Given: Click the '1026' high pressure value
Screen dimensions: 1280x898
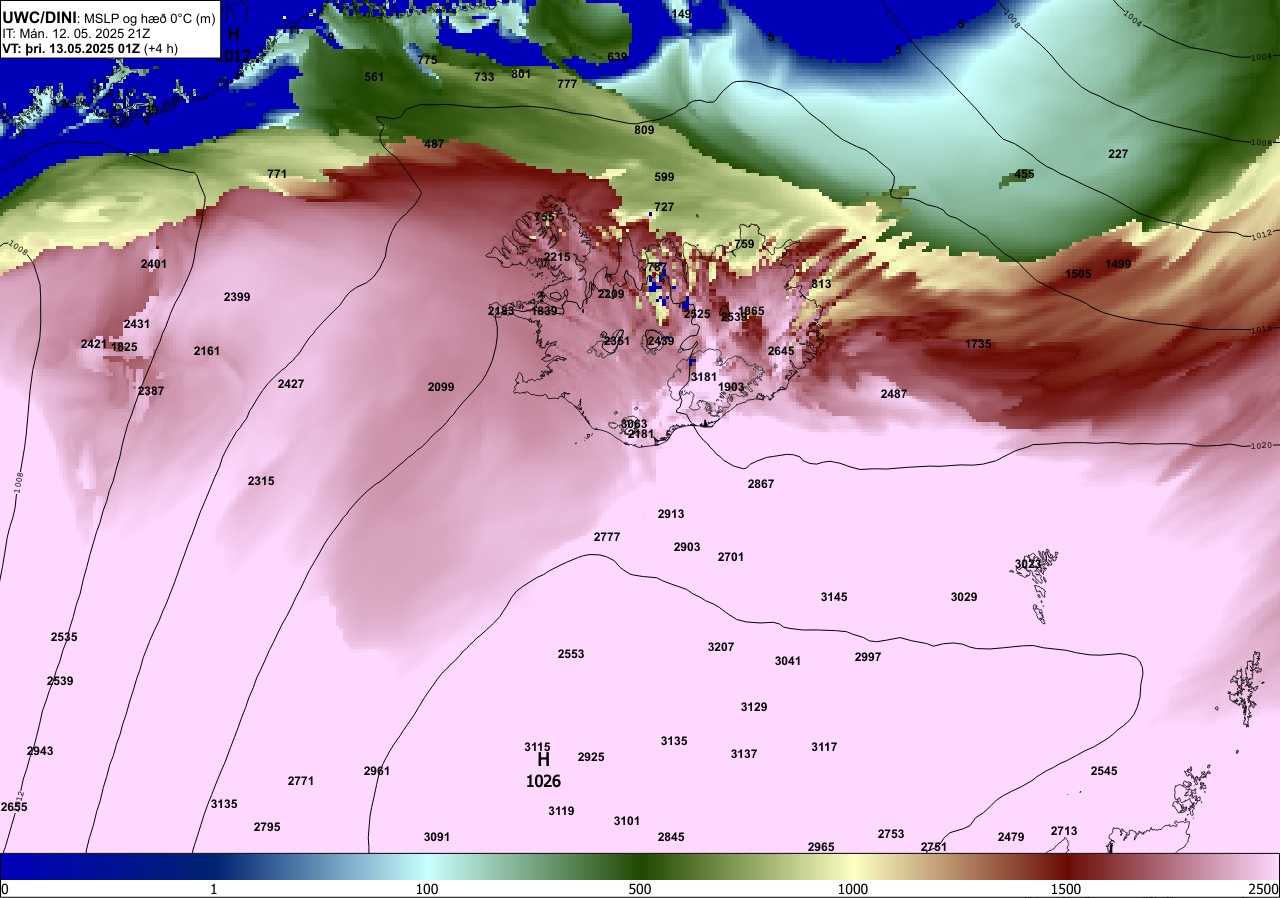Looking at the screenshot, I should tap(543, 781).
